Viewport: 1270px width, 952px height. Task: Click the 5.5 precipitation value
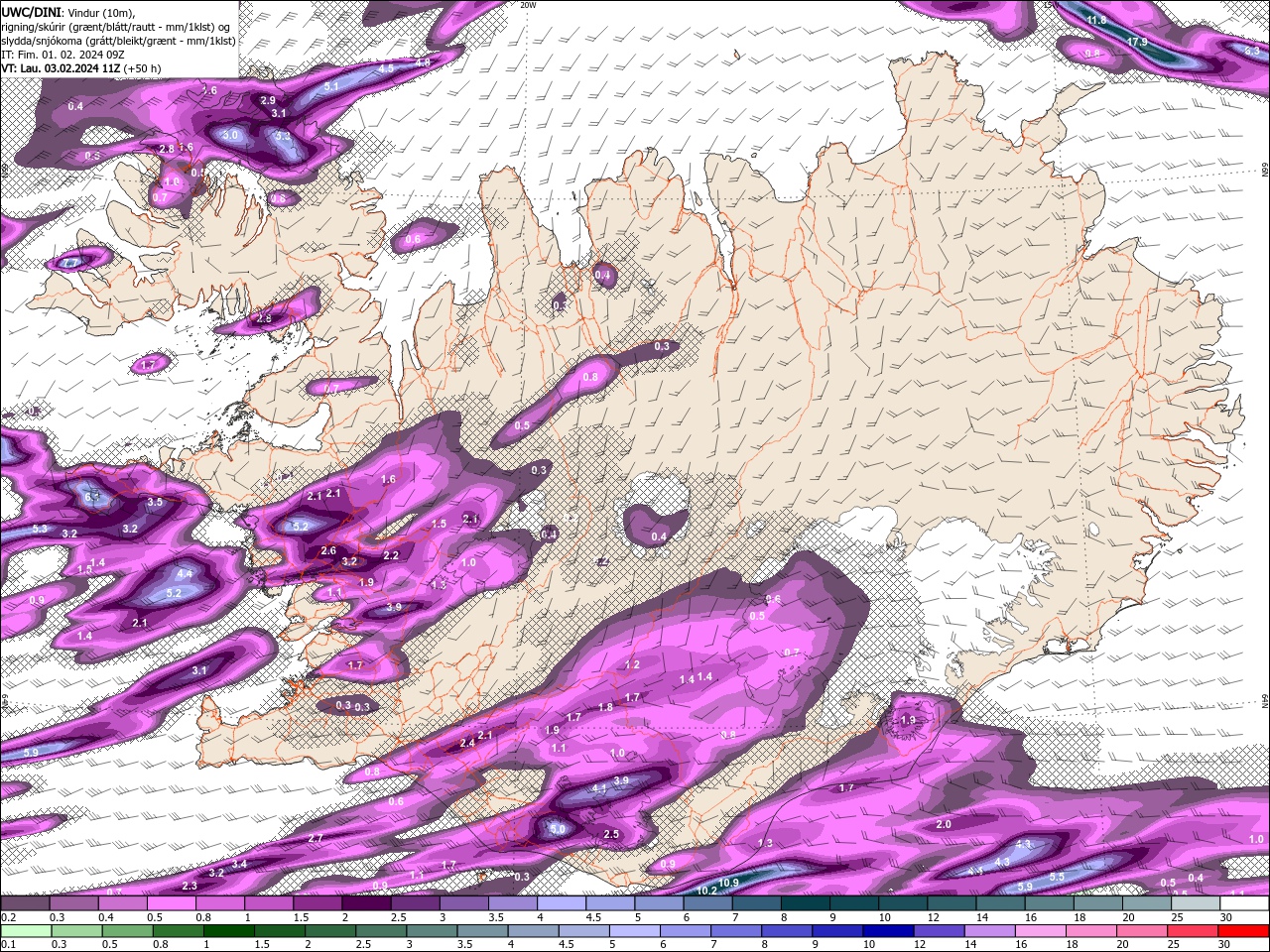coord(1057,878)
